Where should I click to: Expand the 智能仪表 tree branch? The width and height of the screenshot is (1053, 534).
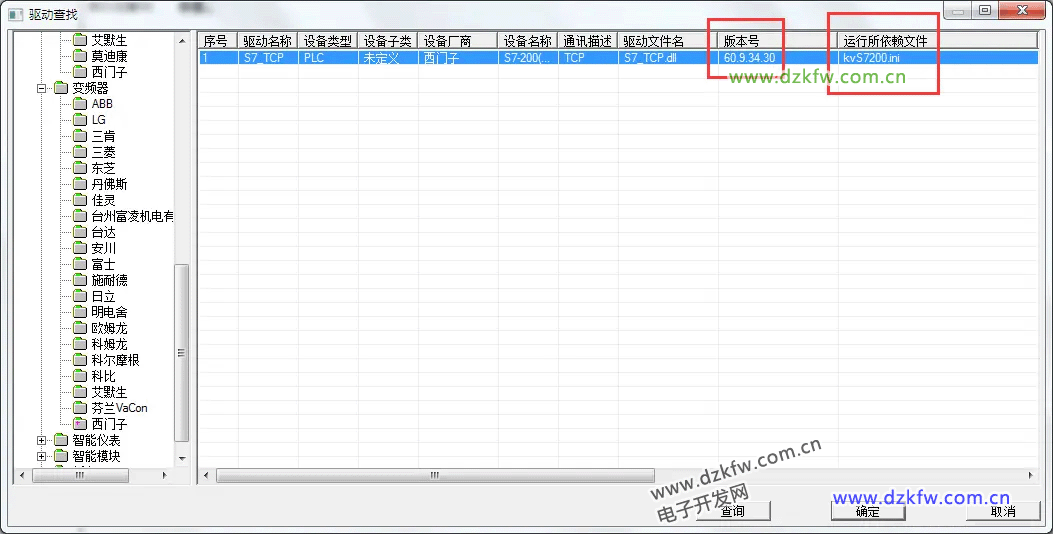click(42, 441)
